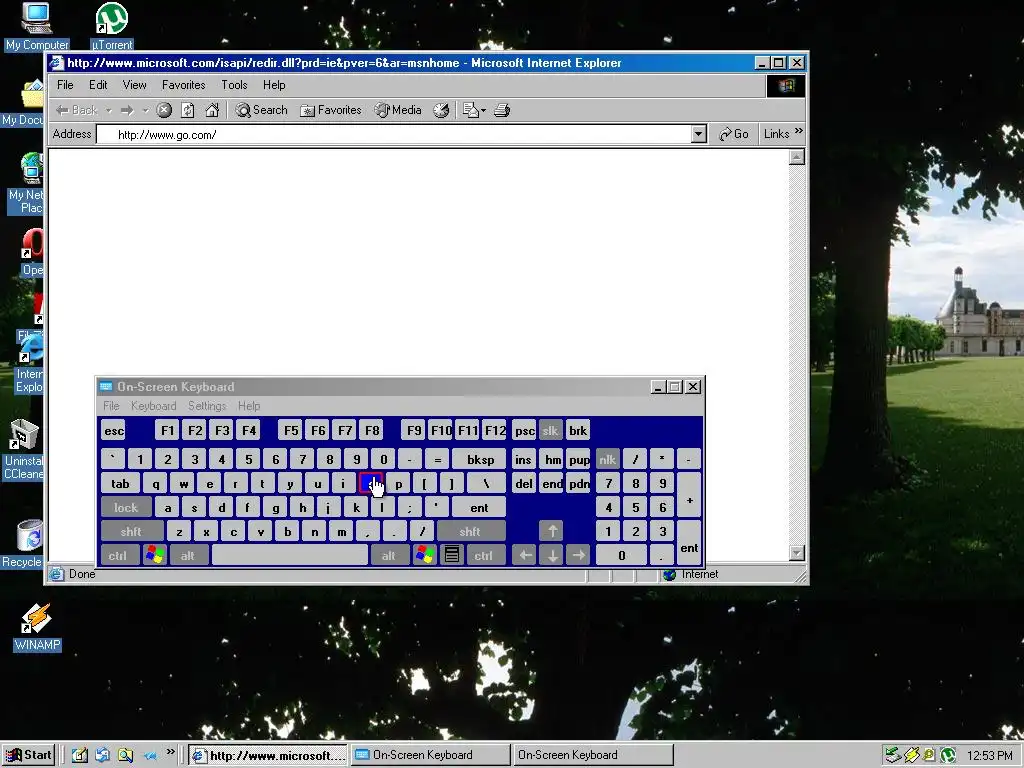Open the Favorites pane from the toolbar

pos(330,110)
